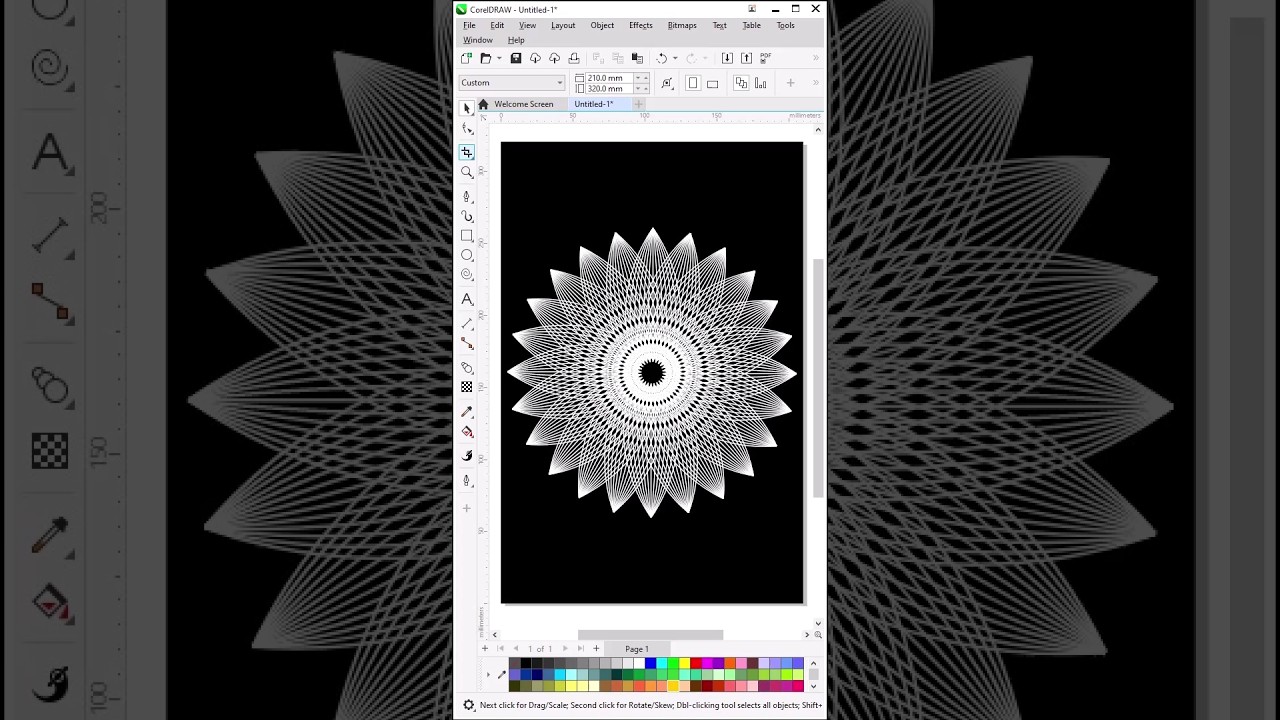Select the Smart Fill tool
1280x720 pixels.
point(466,456)
